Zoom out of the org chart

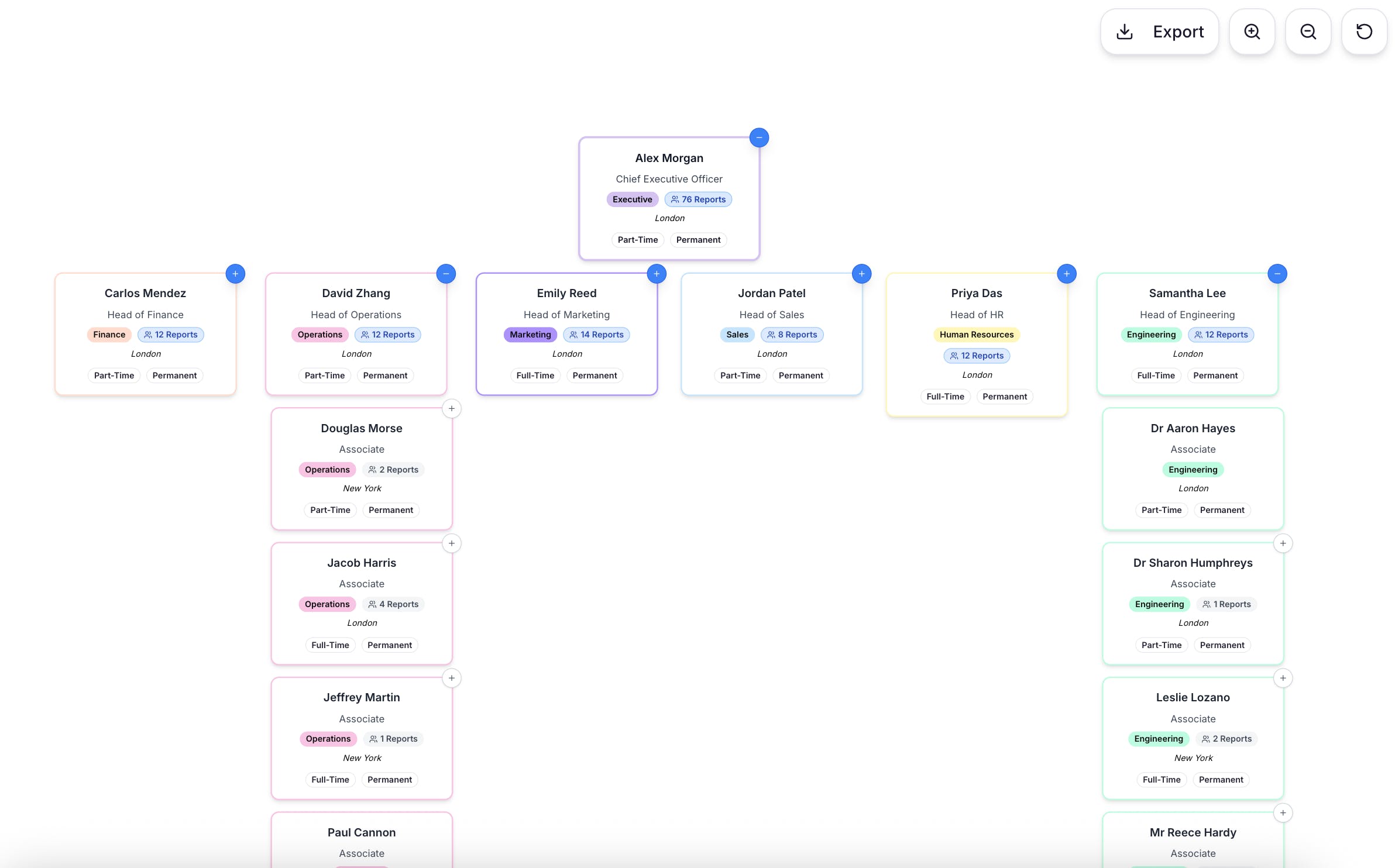click(x=1308, y=32)
